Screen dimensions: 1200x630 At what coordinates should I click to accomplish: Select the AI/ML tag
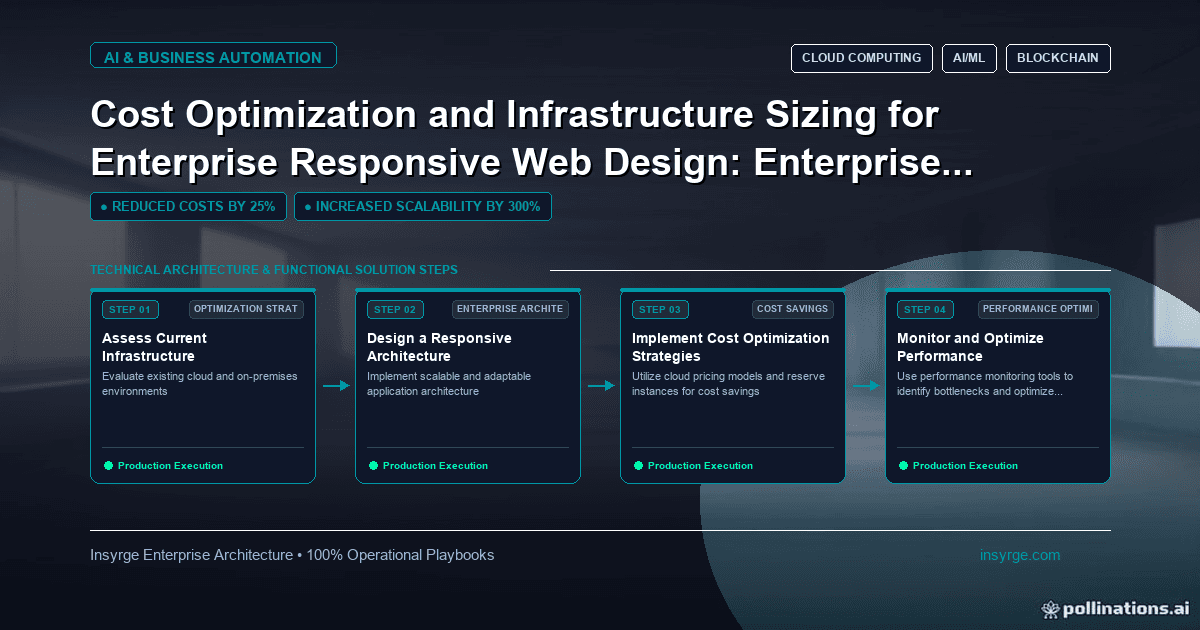click(x=969, y=58)
